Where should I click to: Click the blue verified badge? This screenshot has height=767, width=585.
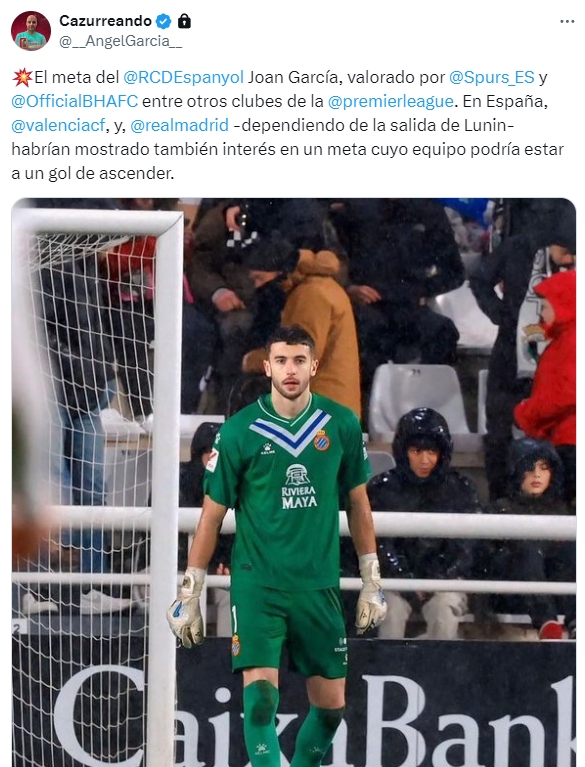(163, 21)
